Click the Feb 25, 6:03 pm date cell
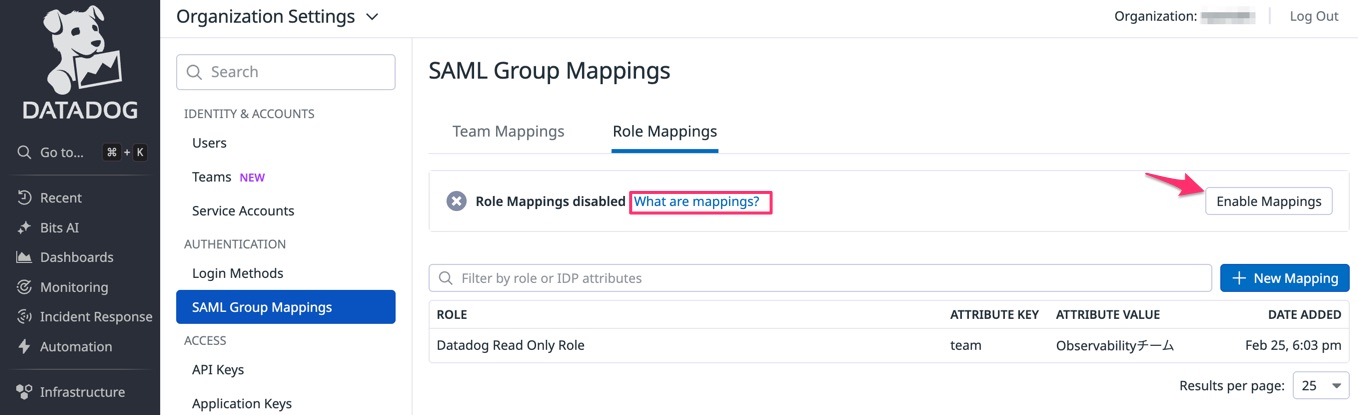This screenshot has height=415, width=1358. point(1293,346)
